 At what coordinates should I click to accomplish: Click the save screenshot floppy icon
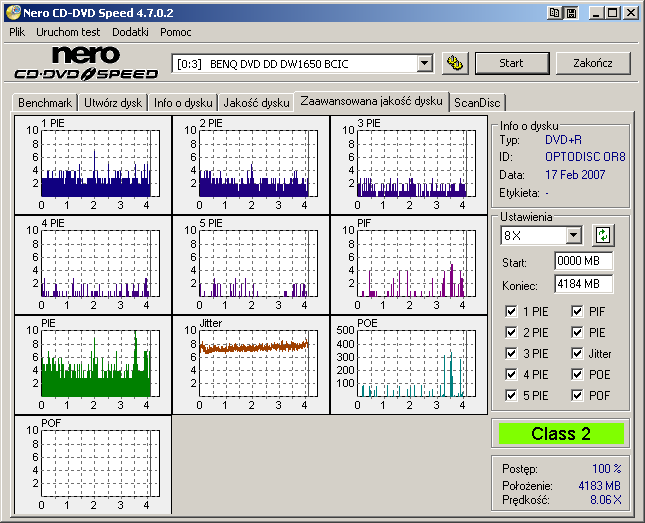[x=571, y=13]
